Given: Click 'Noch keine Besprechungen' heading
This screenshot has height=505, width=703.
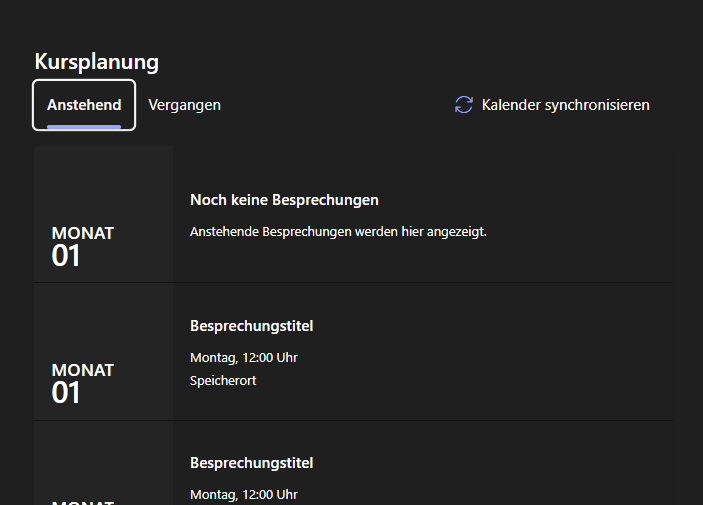Looking at the screenshot, I should coord(284,200).
